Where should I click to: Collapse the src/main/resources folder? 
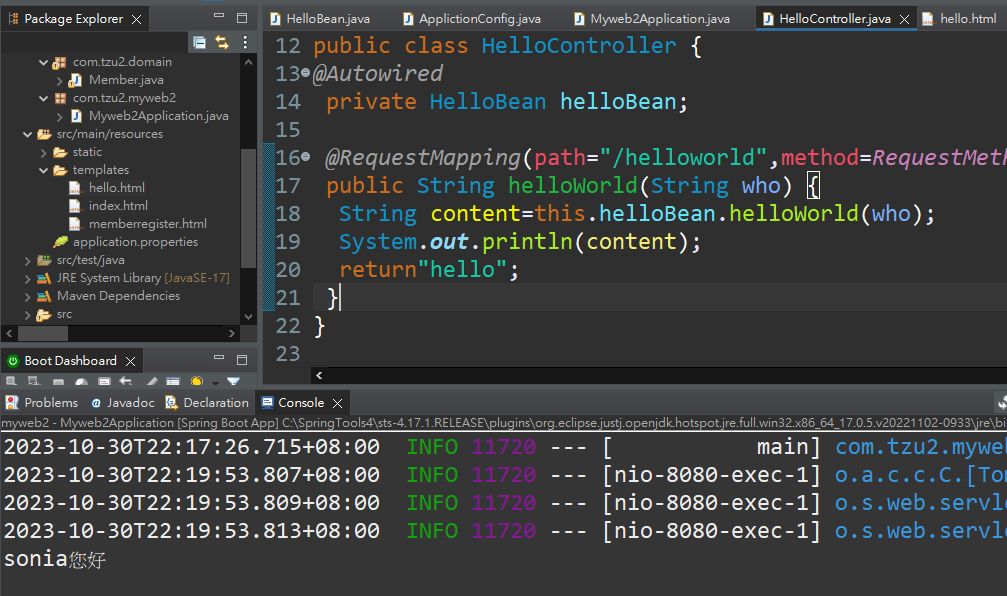click(27, 134)
